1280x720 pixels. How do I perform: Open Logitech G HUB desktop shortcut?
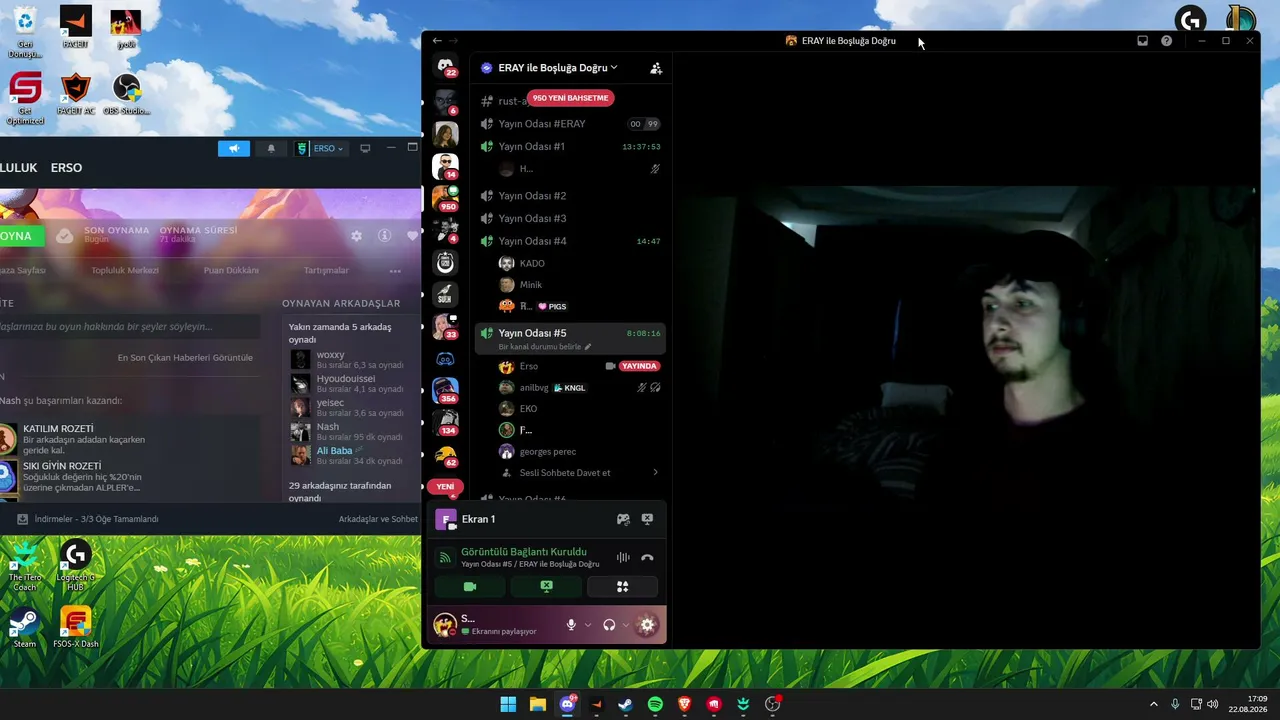[x=75, y=566]
